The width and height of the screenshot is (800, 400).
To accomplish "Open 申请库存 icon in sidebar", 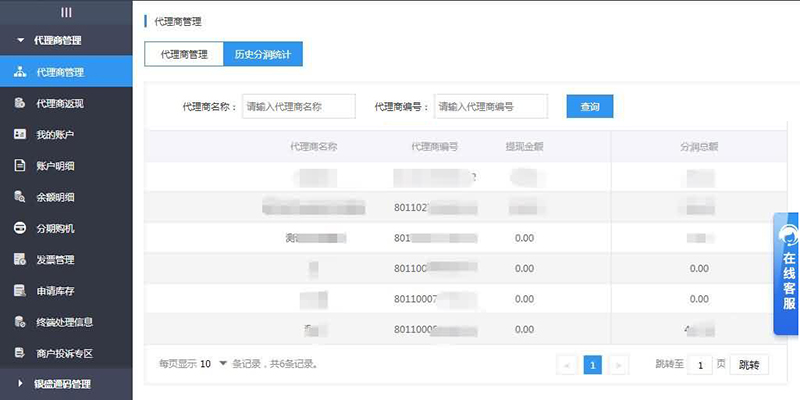I will pyautogui.click(x=20, y=291).
